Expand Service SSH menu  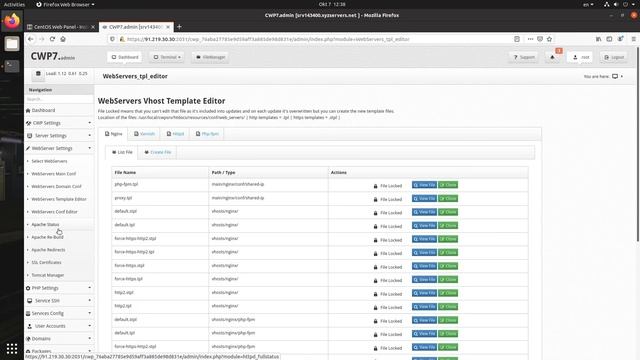click(x=59, y=300)
